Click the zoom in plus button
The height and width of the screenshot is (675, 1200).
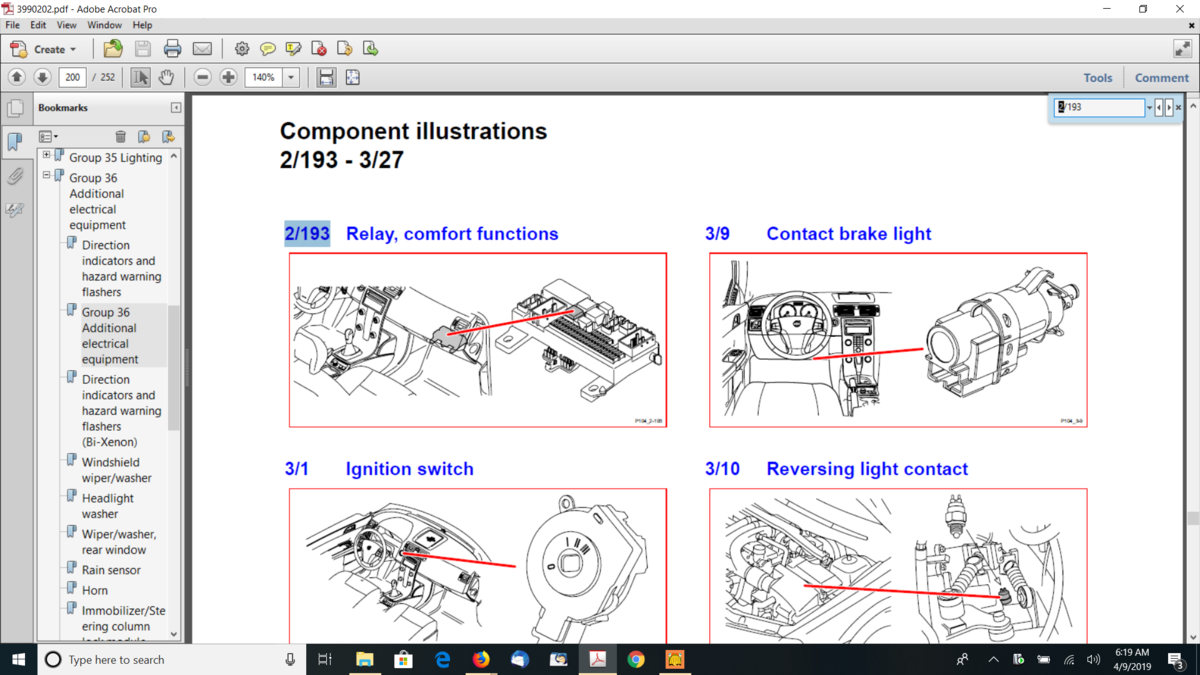pos(228,77)
